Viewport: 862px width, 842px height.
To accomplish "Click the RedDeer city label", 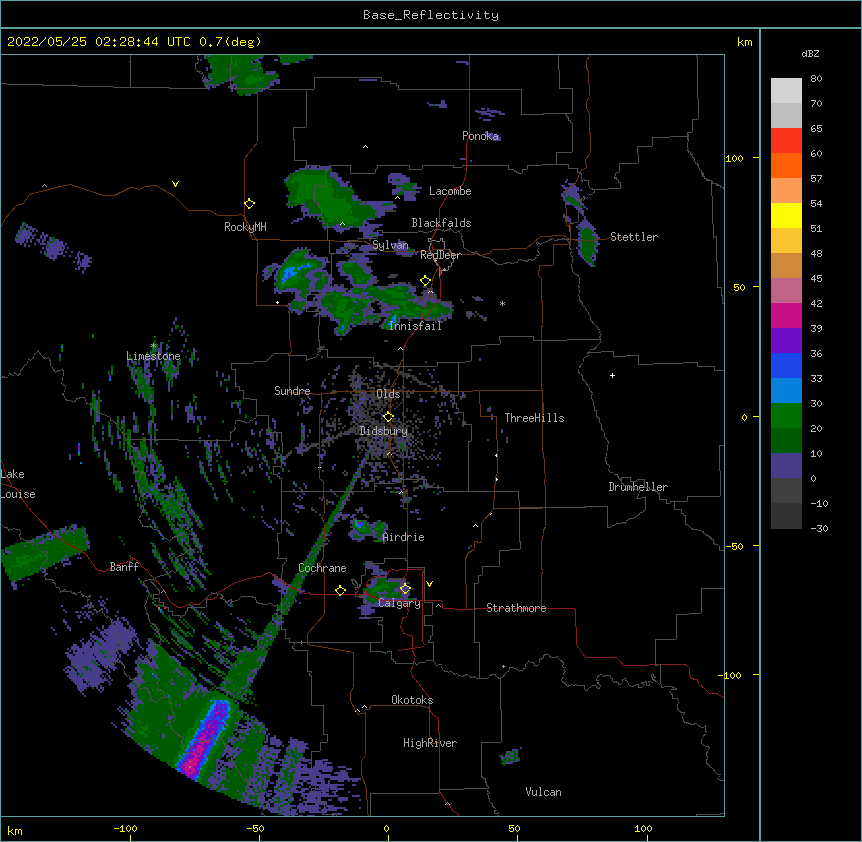I will pos(440,256).
